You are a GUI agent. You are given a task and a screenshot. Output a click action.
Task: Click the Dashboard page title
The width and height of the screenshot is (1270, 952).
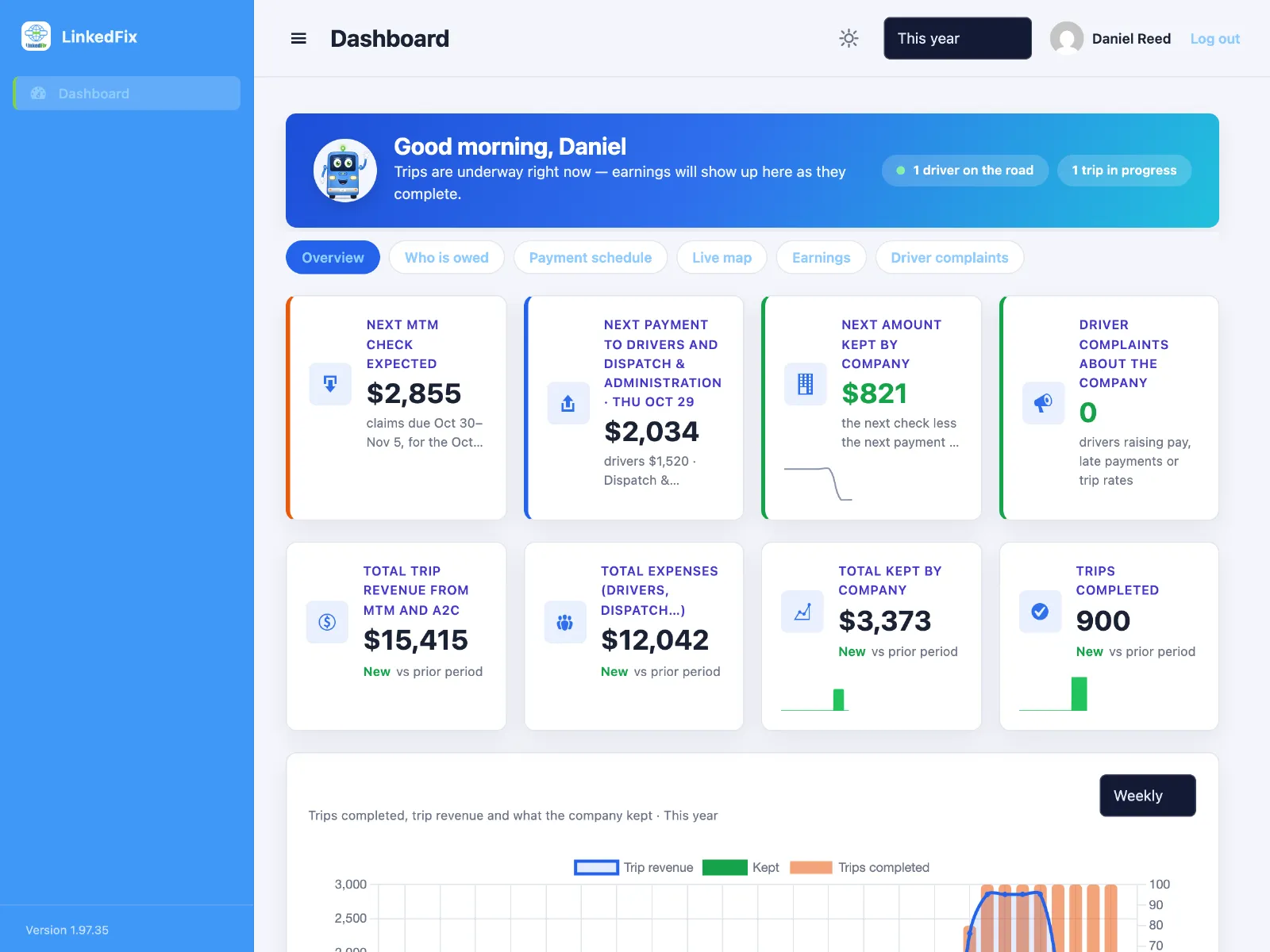[390, 38]
